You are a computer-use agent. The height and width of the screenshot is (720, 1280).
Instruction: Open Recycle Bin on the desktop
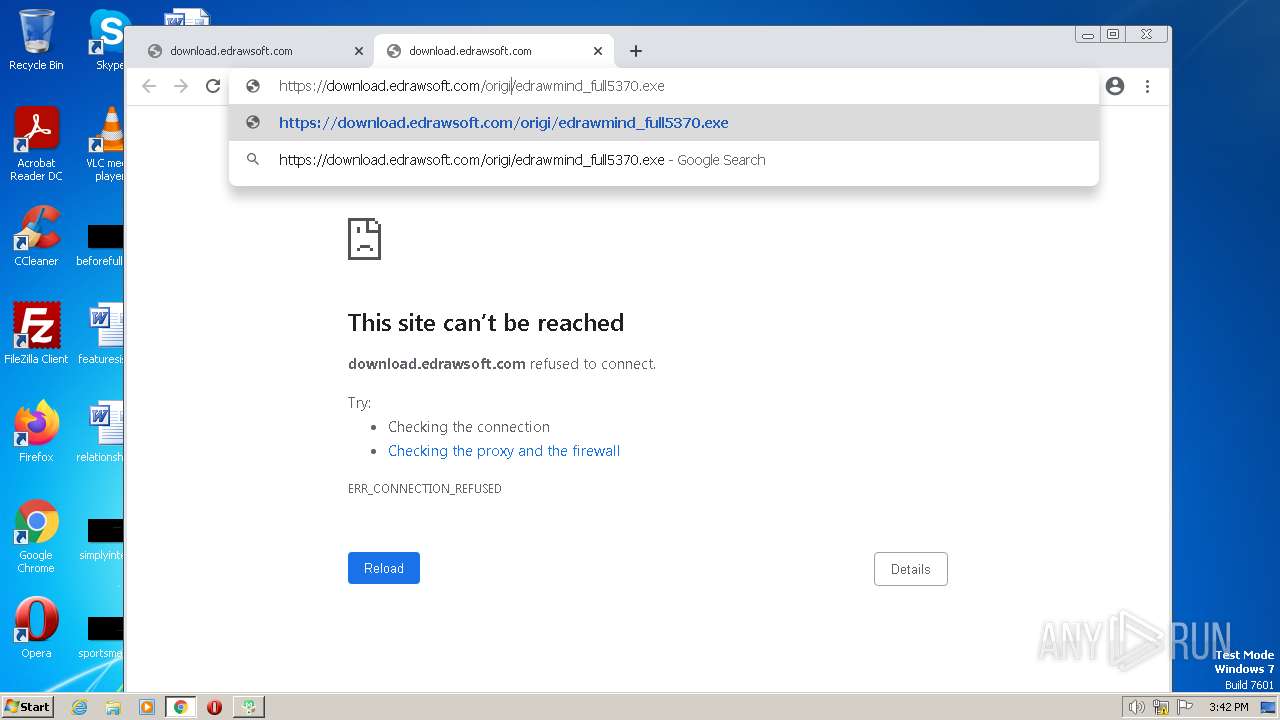[x=36, y=40]
